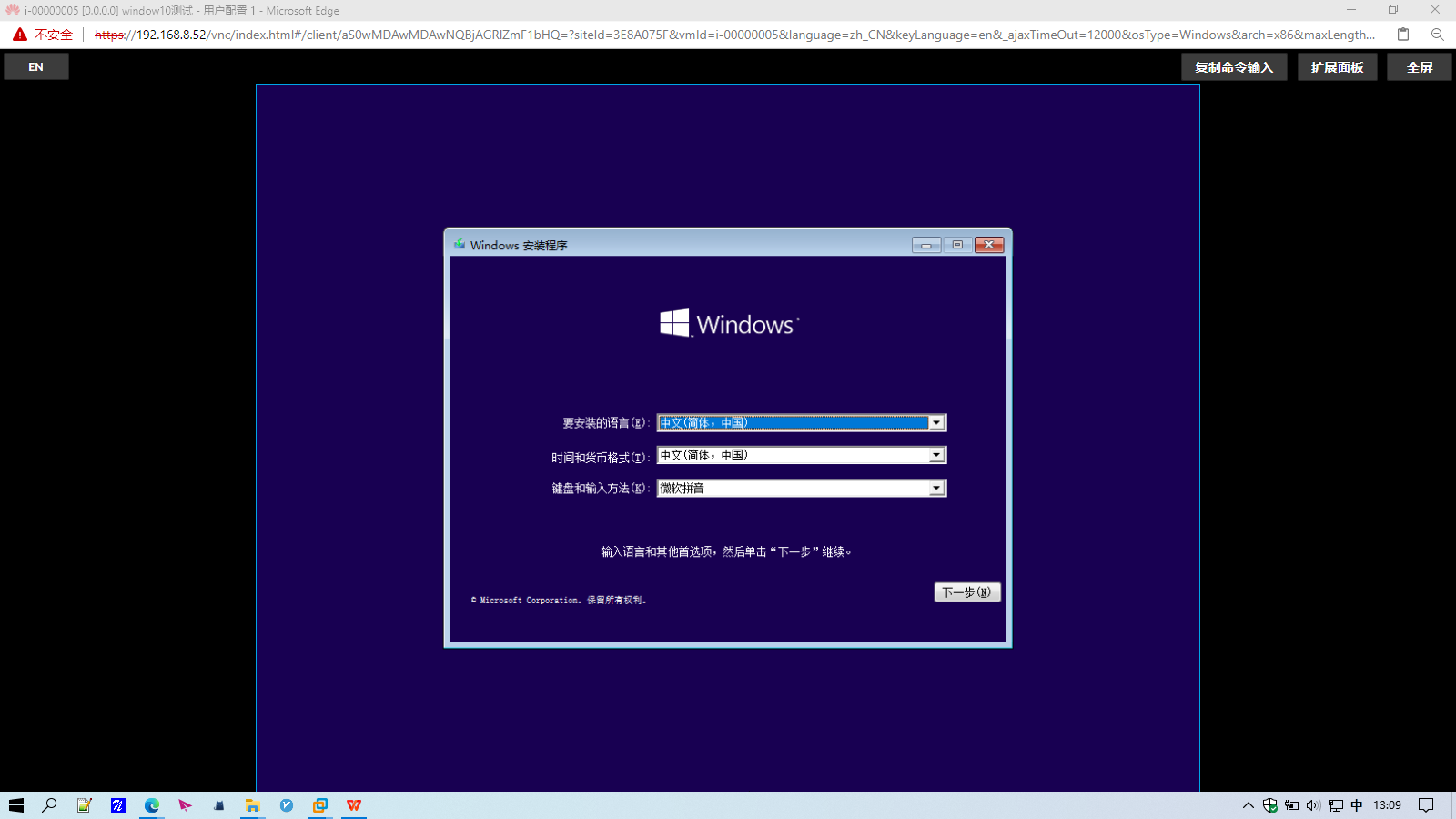1456x819 pixels.
Task: Open the keyboard input method dropdown
Action: click(x=936, y=488)
